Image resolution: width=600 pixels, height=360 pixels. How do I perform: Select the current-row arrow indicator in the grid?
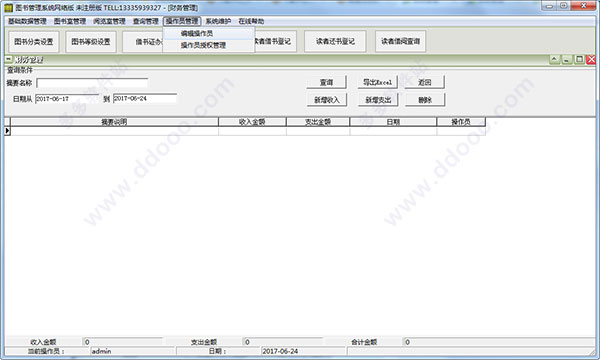pyautogui.click(x=7, y=131)
